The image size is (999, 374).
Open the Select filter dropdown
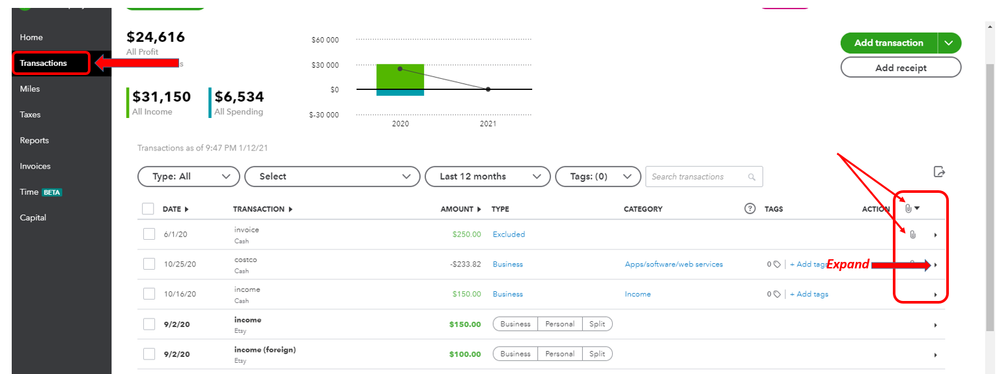pyautogui.click(x=332, y=176)
